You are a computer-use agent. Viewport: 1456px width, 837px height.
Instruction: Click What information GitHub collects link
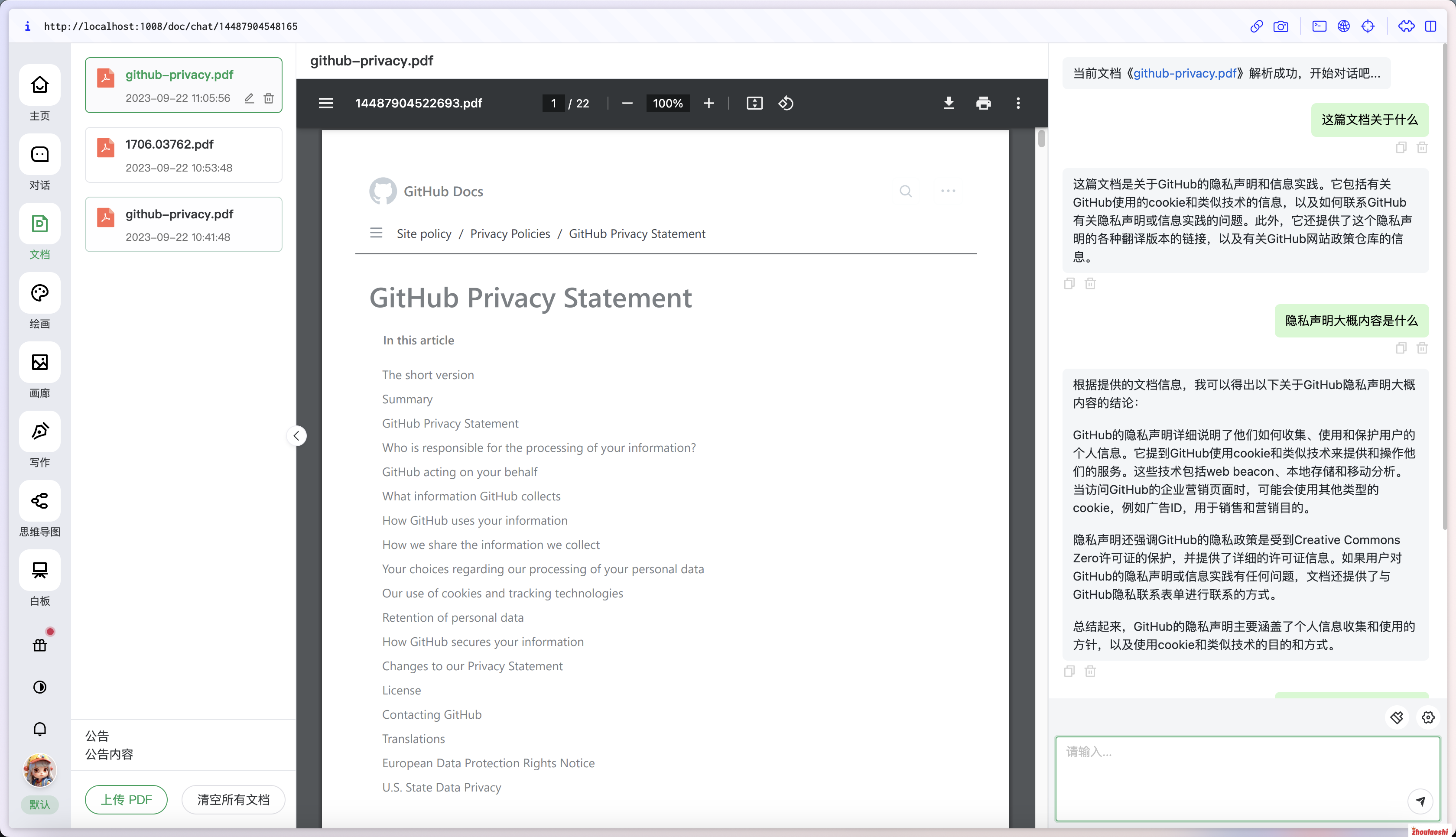point(471,496)
